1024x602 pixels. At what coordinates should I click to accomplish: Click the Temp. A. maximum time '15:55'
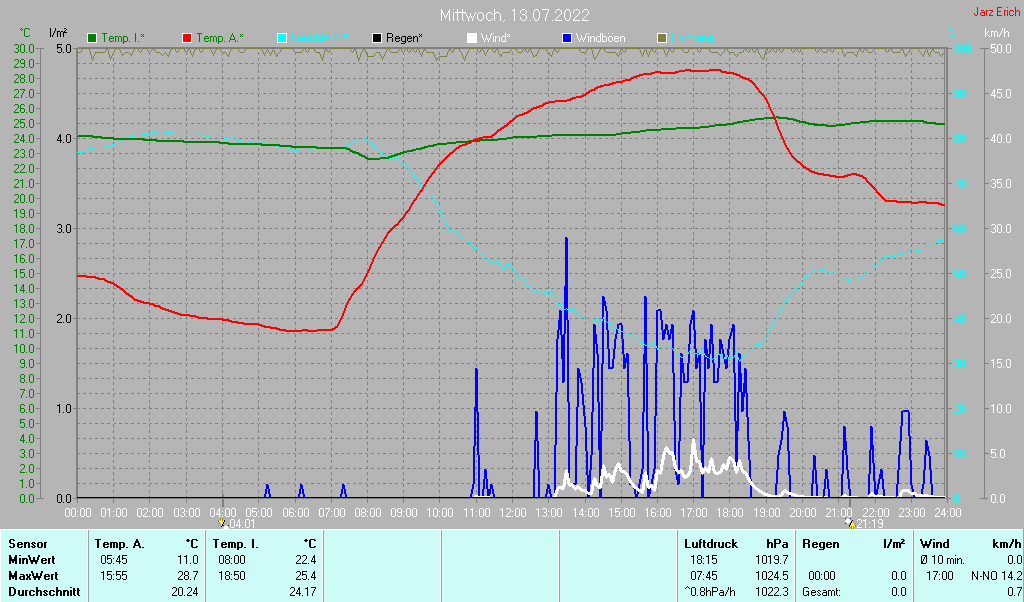(x=114, y=577)
